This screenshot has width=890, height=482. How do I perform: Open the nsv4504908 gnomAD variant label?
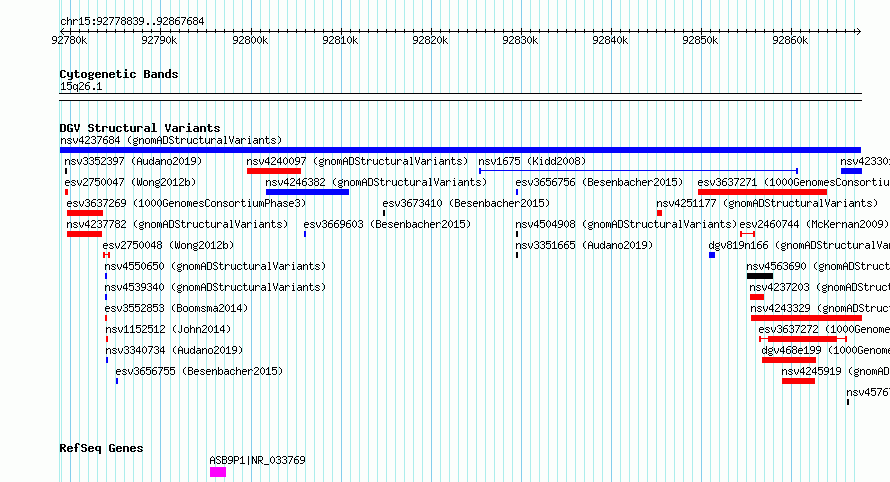pos(626,224)
